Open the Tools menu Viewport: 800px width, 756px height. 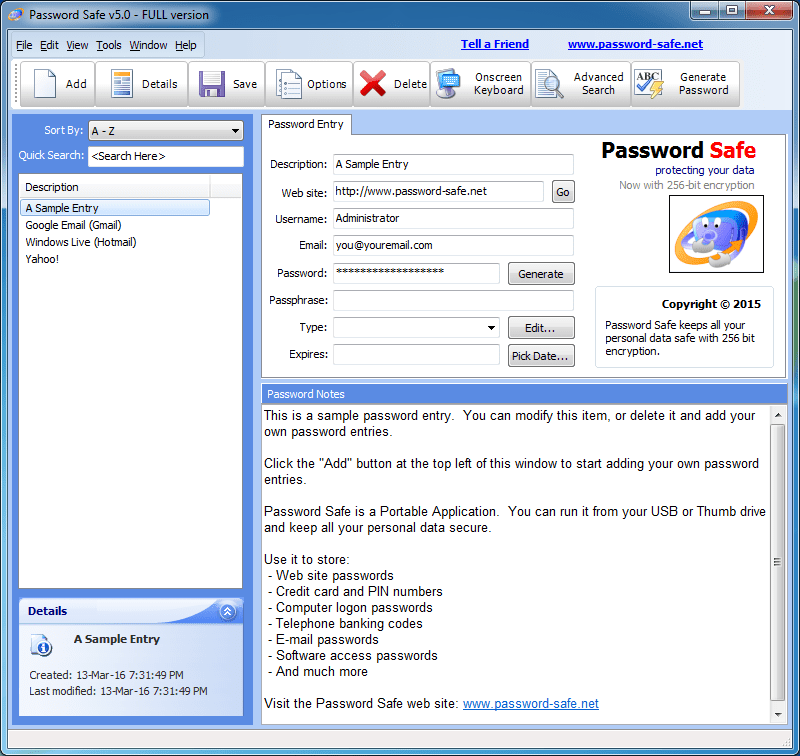[109, 45]
